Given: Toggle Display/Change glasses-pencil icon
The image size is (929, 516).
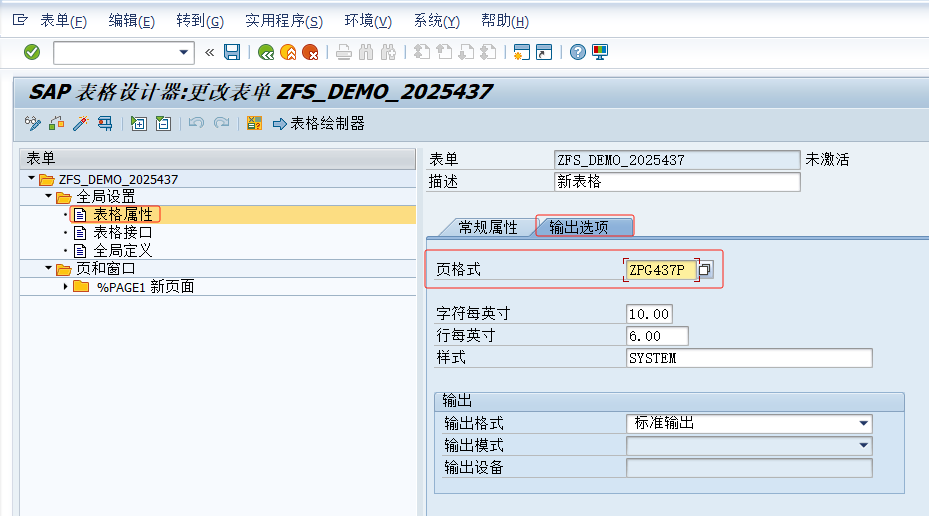Looking at the screenshot, I should coord(33,123).
